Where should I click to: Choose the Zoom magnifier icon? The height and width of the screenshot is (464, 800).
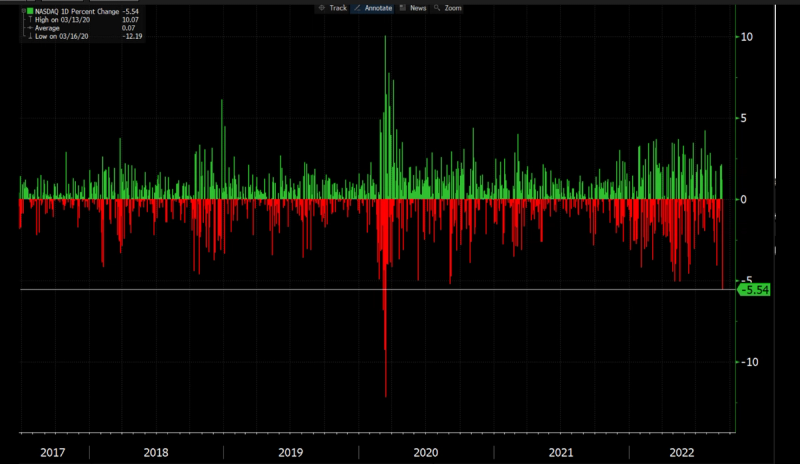[x=437, y=8]
